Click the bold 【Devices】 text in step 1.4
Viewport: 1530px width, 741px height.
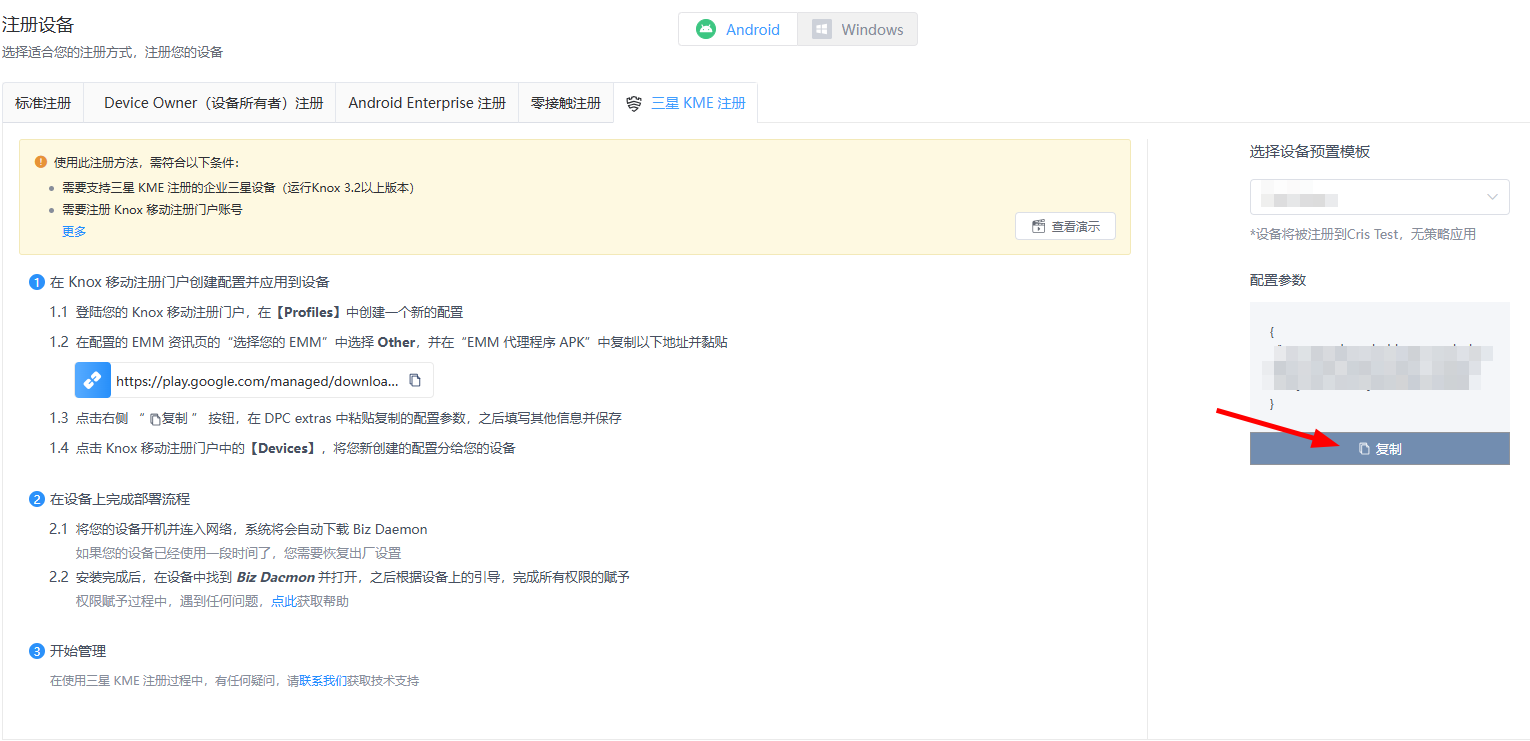282,448
